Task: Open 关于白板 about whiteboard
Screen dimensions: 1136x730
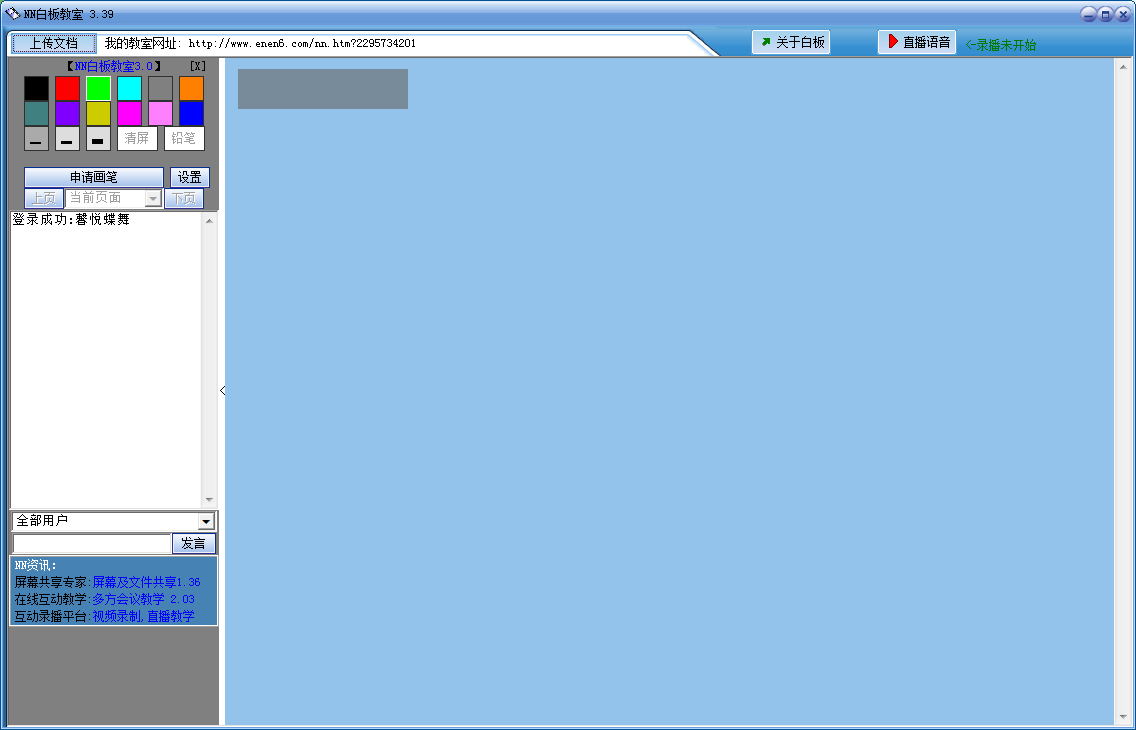Action: point(791,42)
